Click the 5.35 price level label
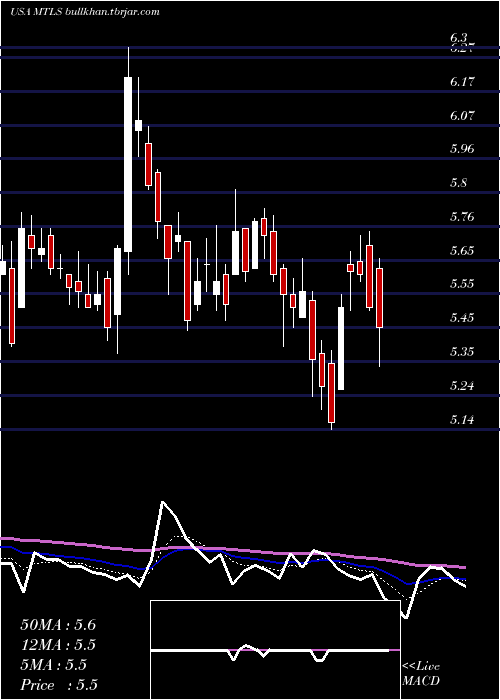 (462, 351)
